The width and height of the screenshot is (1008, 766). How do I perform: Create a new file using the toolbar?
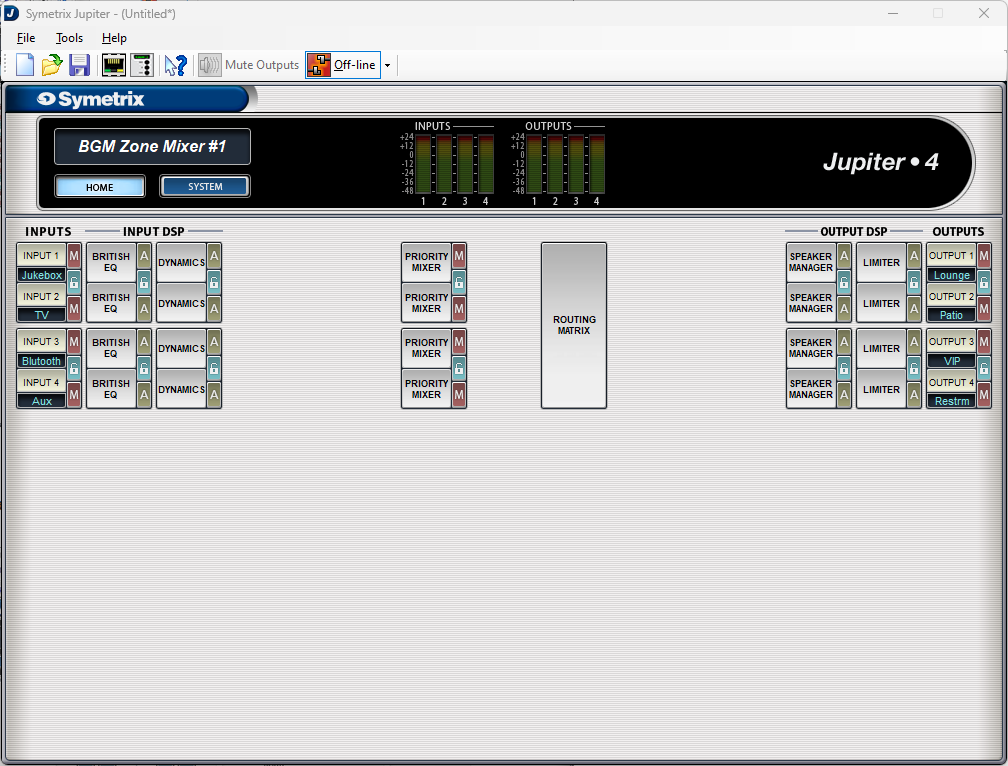[x=25, y=65]
